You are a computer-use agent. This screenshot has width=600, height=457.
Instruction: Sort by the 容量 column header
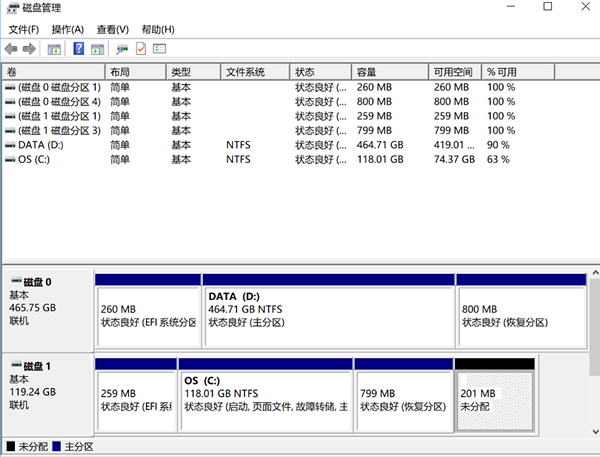pos(388,72)
